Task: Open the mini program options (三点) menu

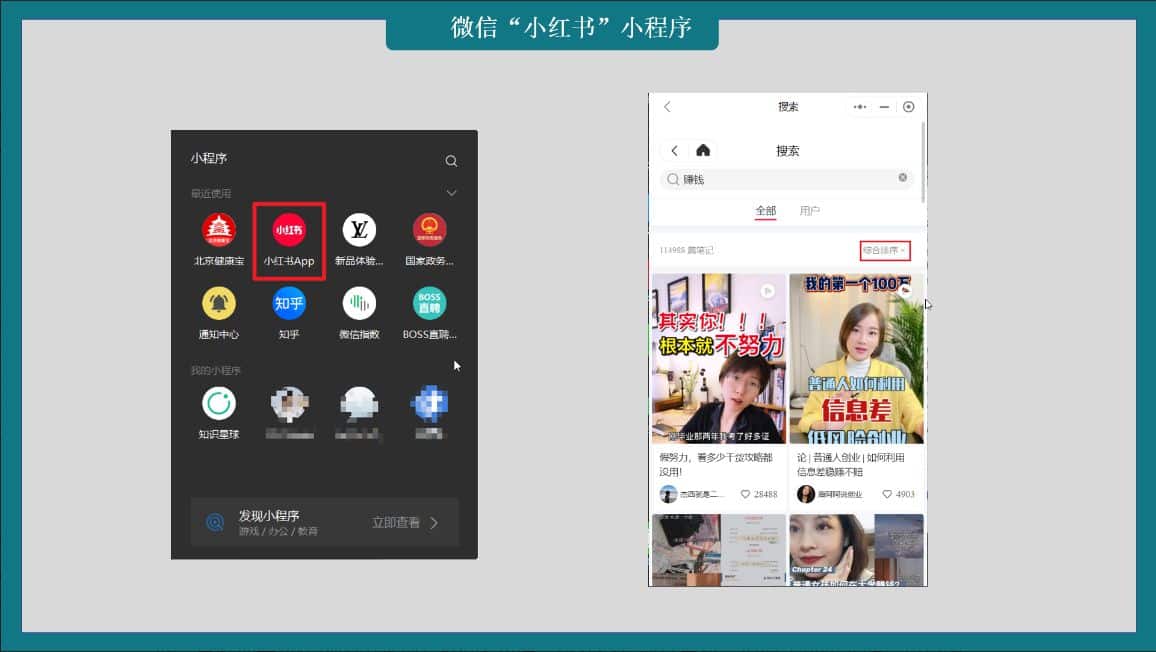Action: tap(858, 106)
